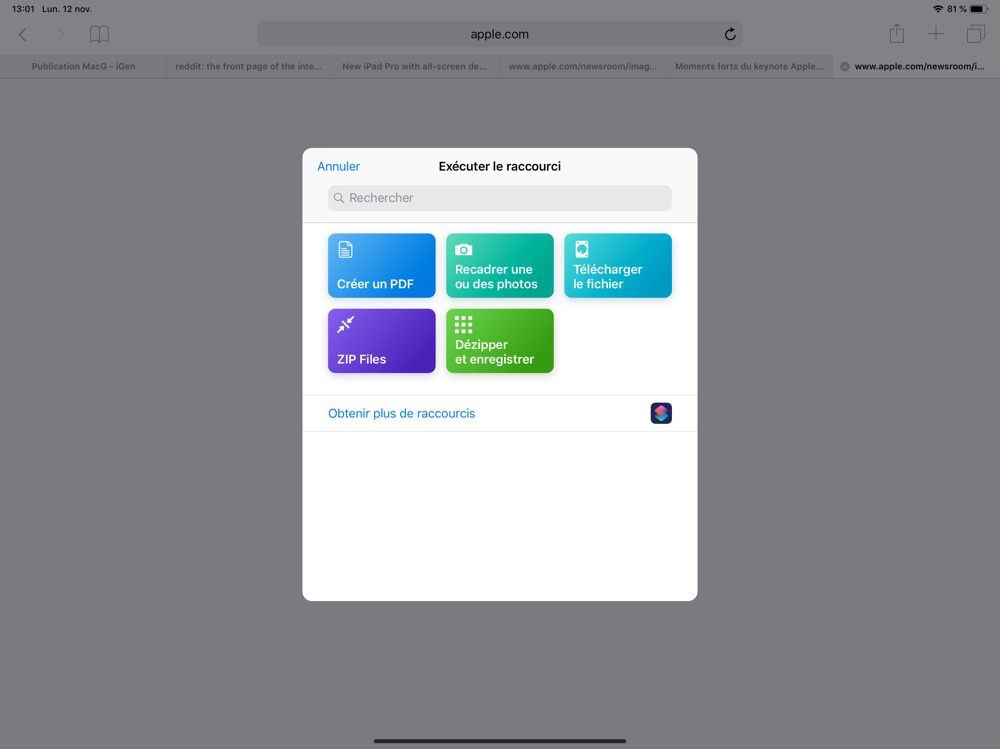Tap the 13:01 clock in status bar
Image resolution: width=1000 pixels, height=749 pixels.
click(23, 9)
